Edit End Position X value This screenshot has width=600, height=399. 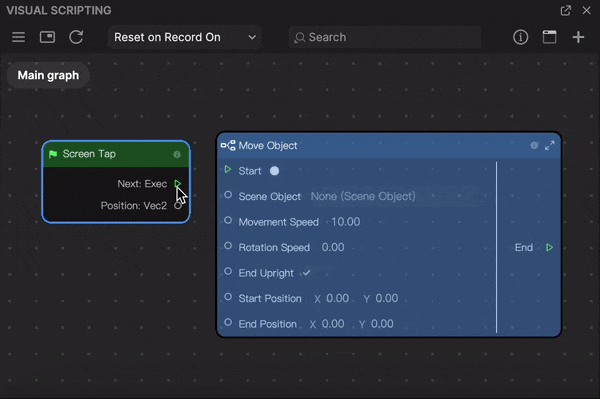333,324
